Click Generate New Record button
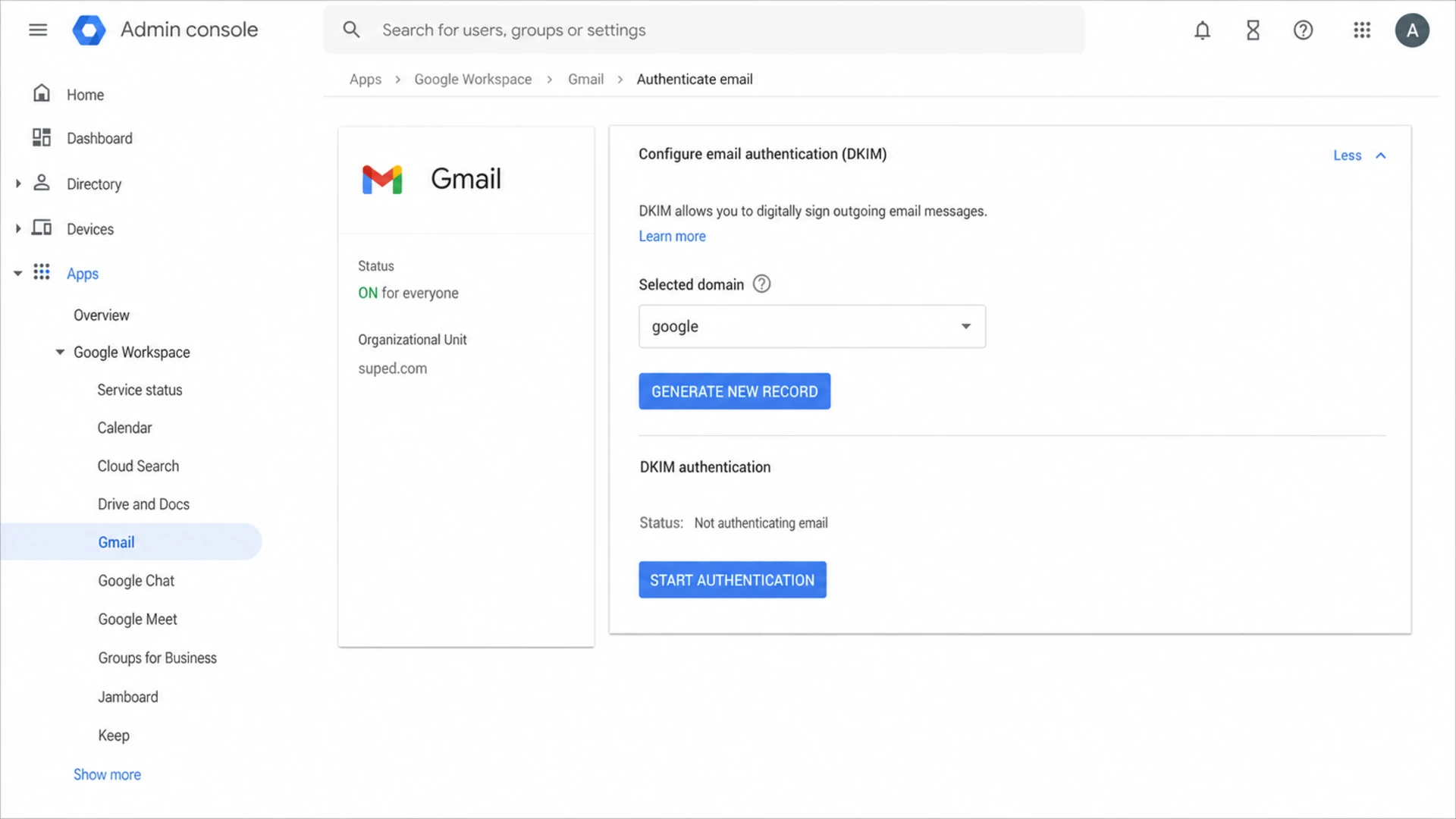This screenshot has width=1456, height=819. [x=734, y=391]
